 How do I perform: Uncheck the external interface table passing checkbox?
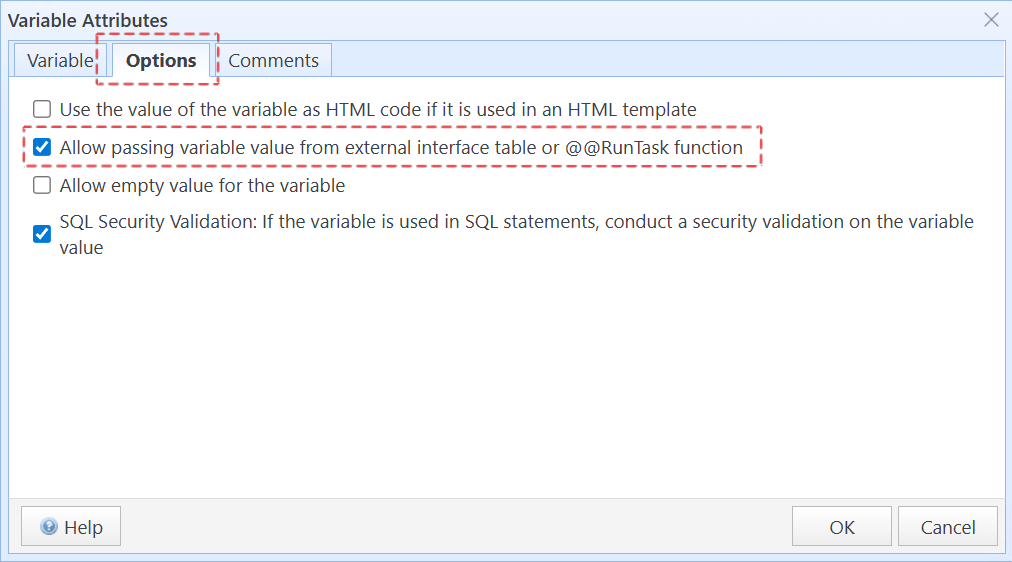pos(42,148)
